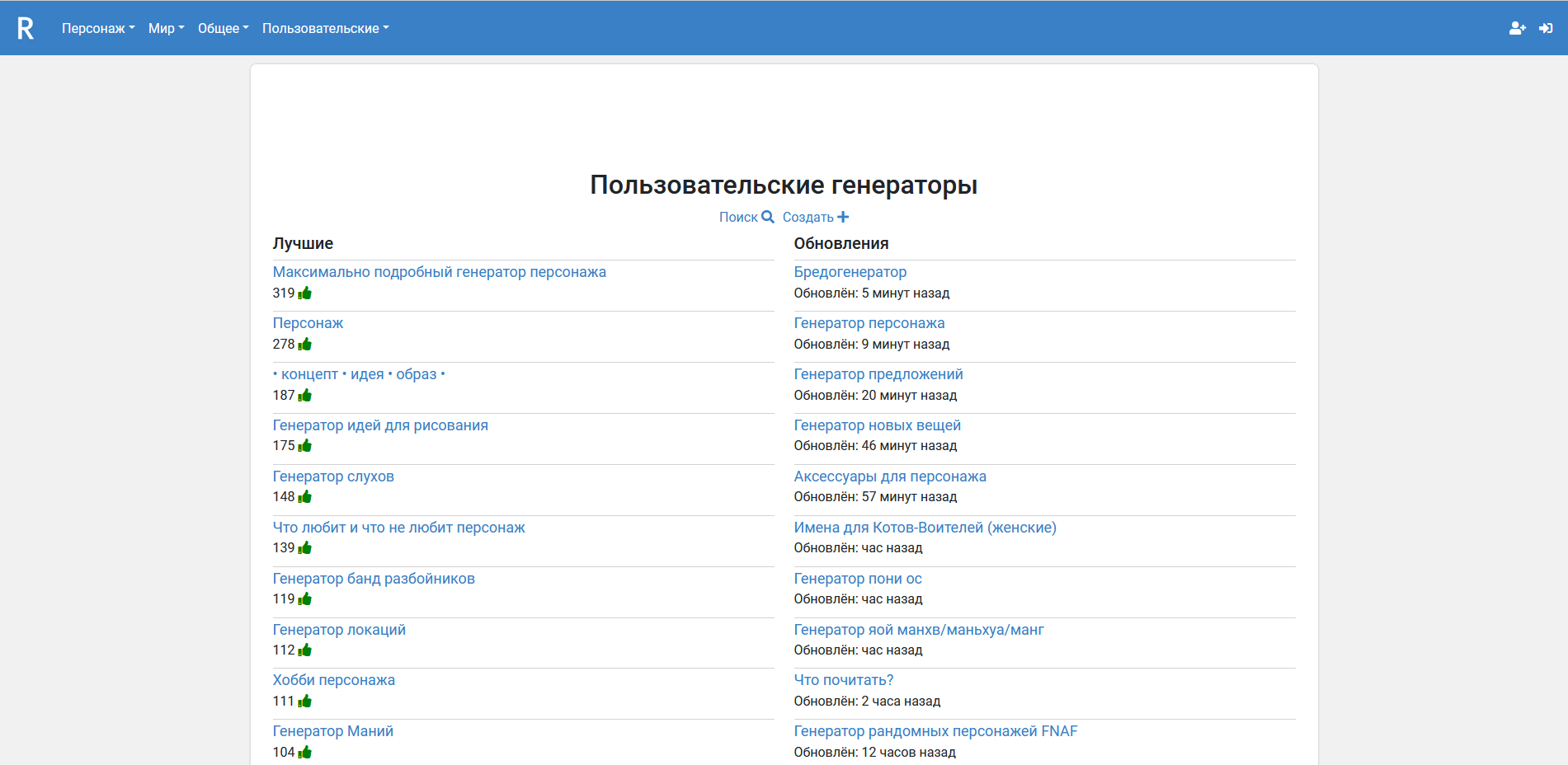Viewport: 1568px width, 765px height.
Task: Click thumbs-up beside 111 likes
Action: pyautogui.click(x=305, y=701)
